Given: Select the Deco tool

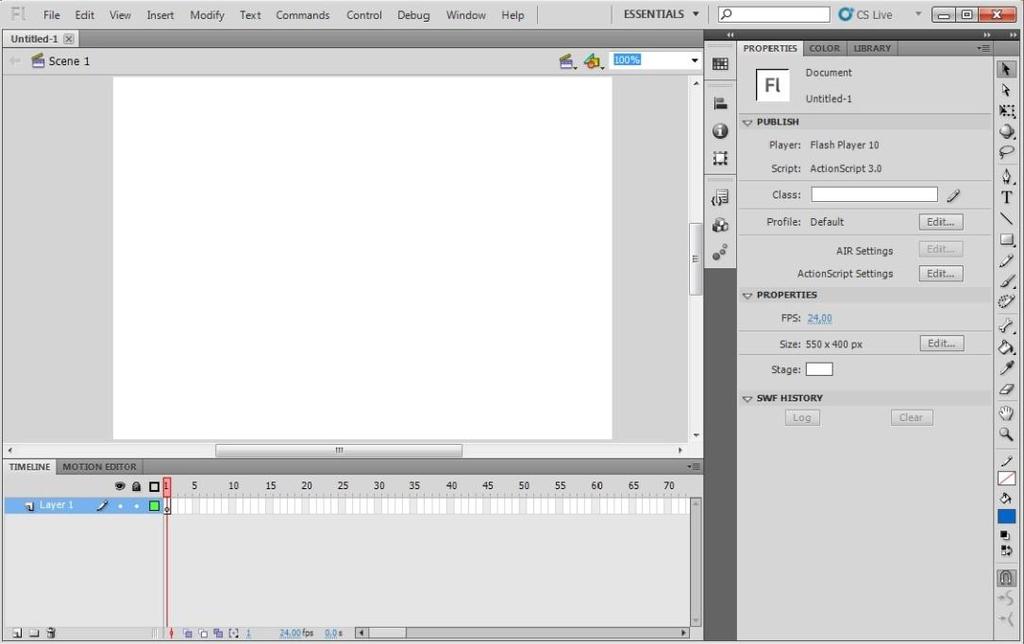Looking at the screenshot, I should (x=1006, y=302).
